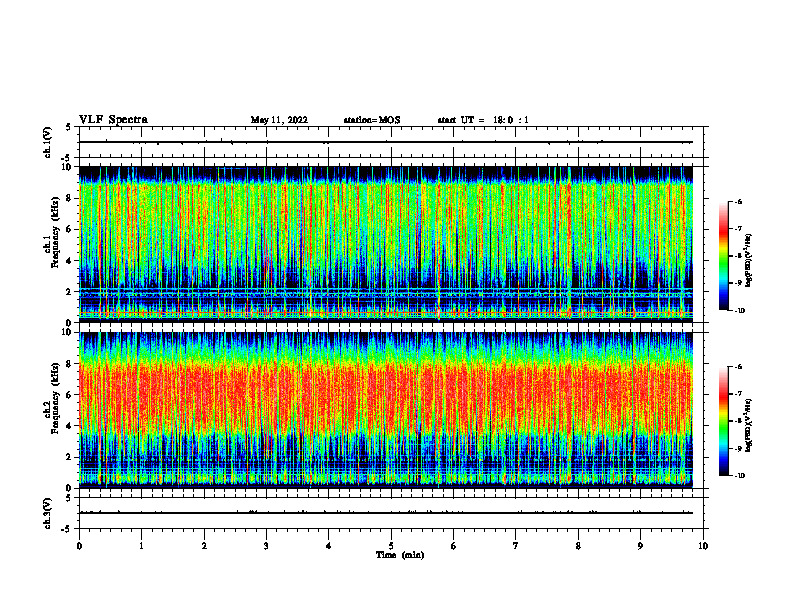Click the time-axis tick label "1"

click(141, 546)
